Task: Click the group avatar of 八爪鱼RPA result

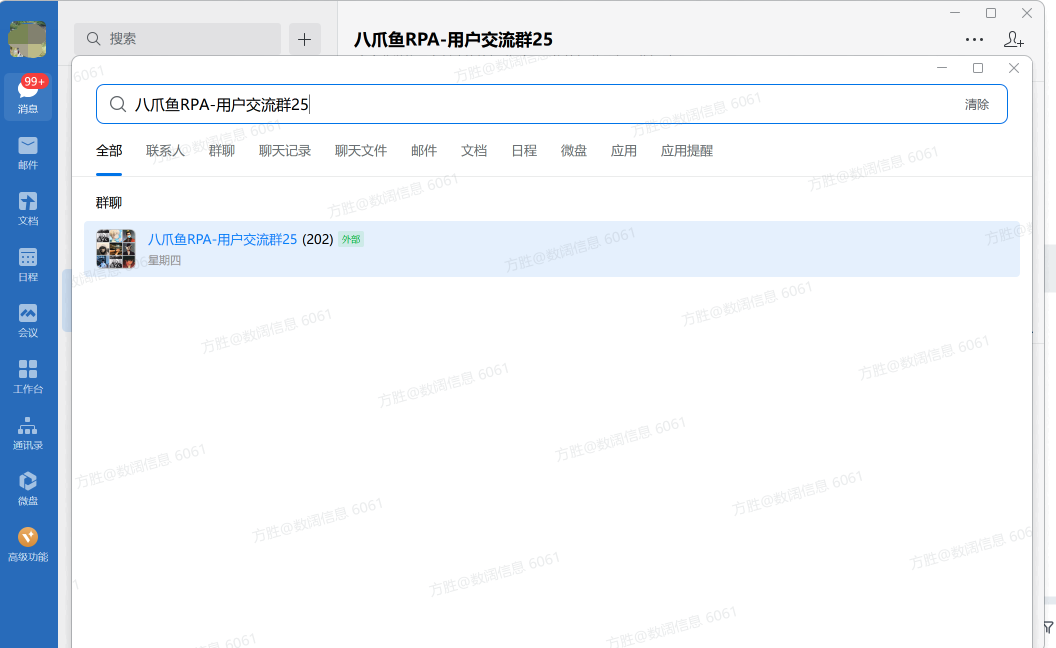Action: [x=115, y=249]
